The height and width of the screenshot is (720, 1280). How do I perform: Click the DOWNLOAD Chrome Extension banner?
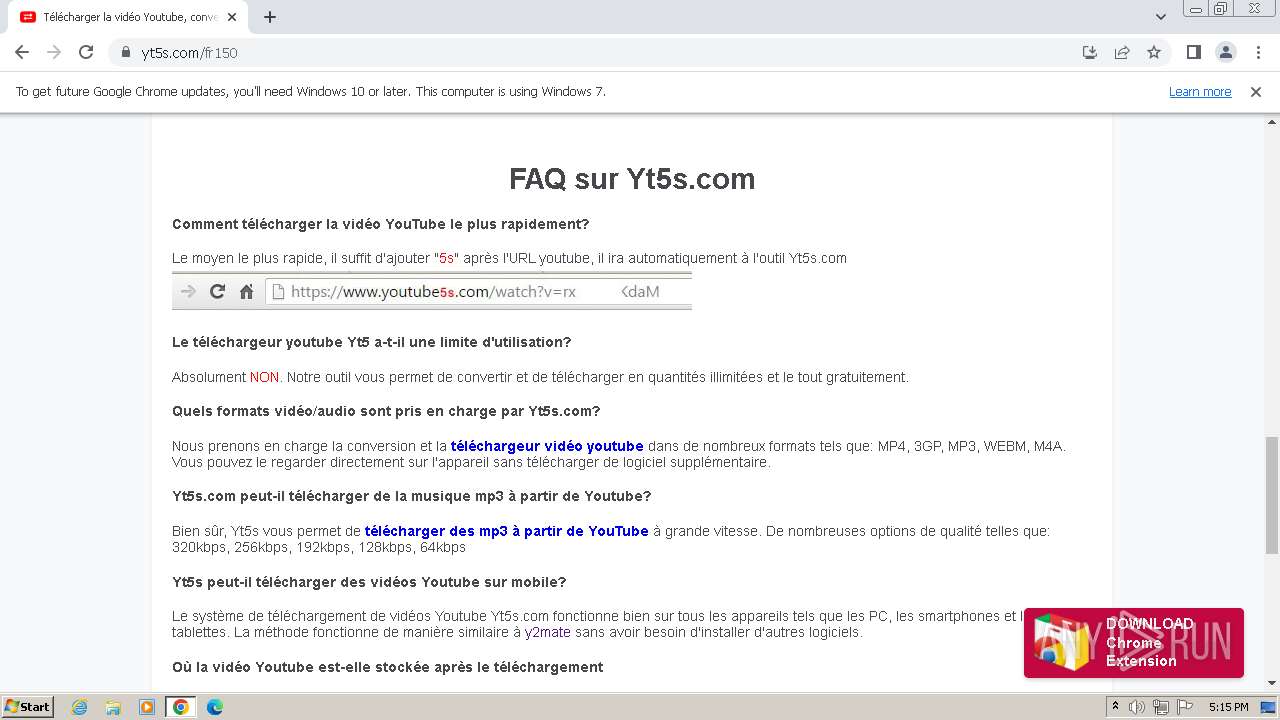(x=1133, y=643)
